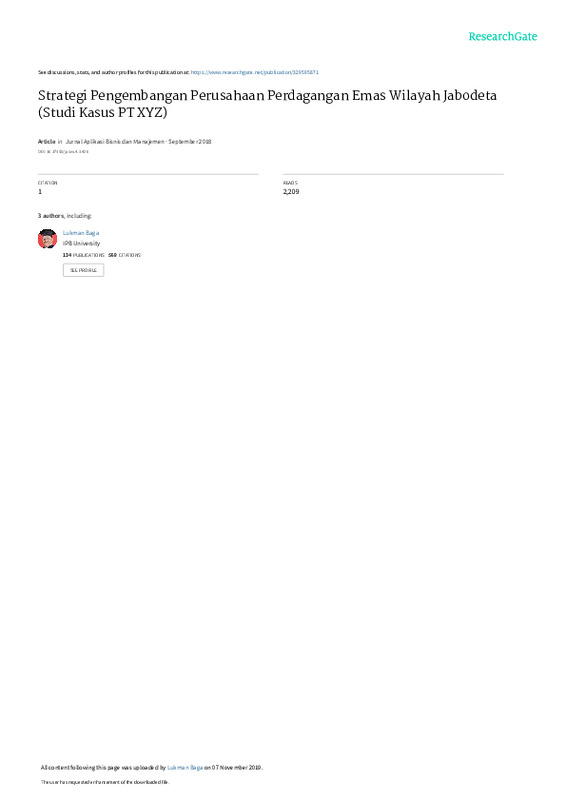Click the ResearchGate logo
This screenshot has height=800, width=566.
502,36
